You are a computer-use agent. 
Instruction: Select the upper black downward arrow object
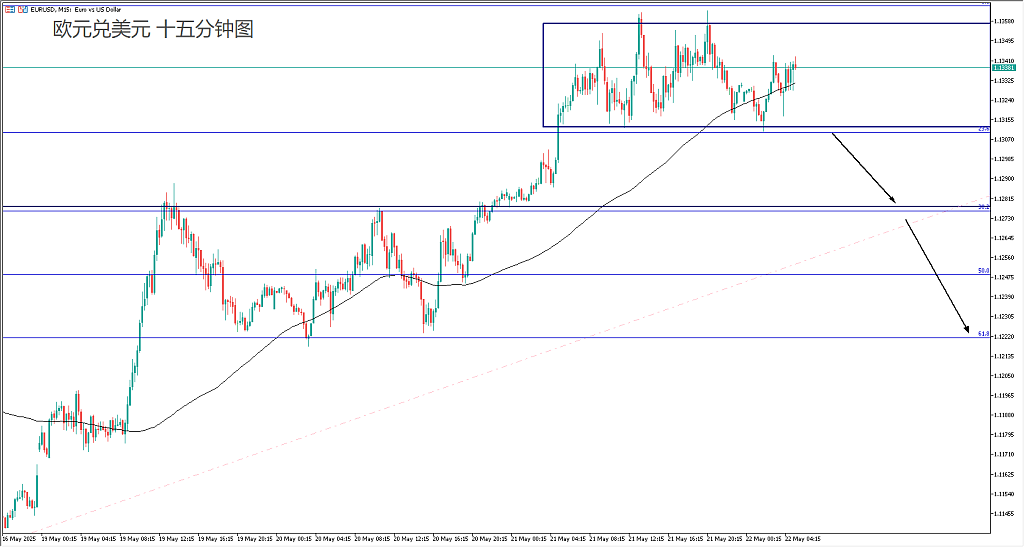(863, 168)
